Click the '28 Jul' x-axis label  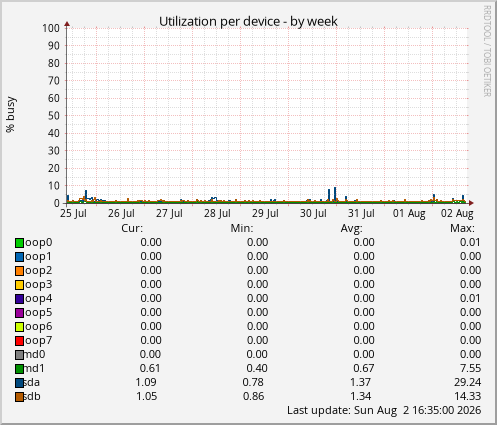(x=217, y=213)
